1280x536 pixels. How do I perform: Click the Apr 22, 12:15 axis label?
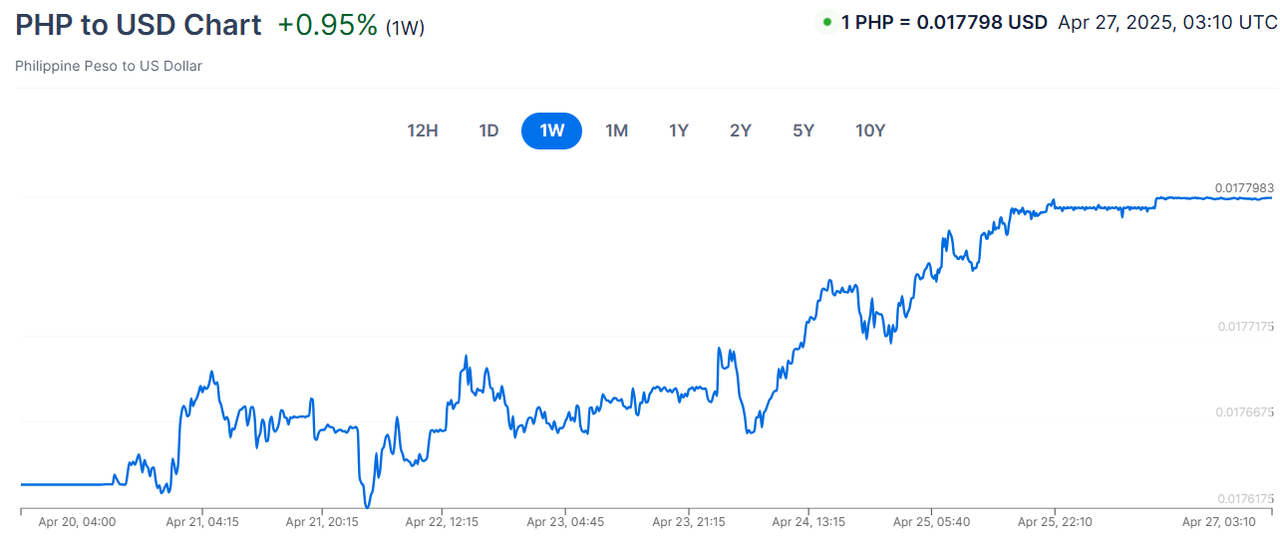(442, 522)
